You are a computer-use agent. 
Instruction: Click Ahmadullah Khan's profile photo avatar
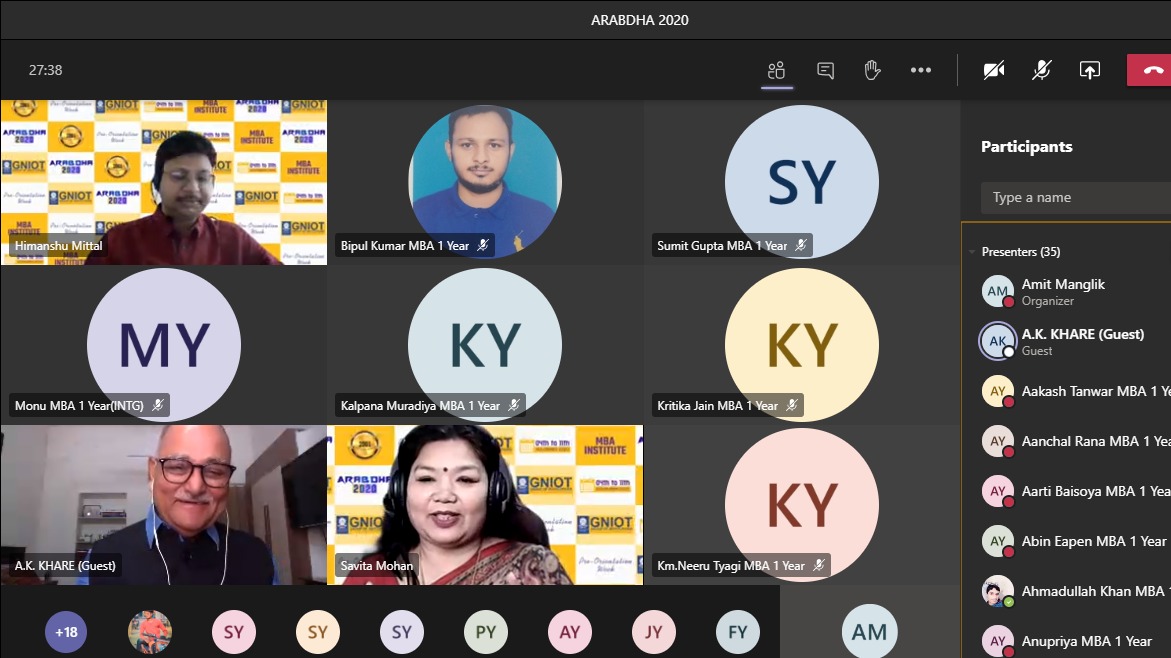(997, 591)
